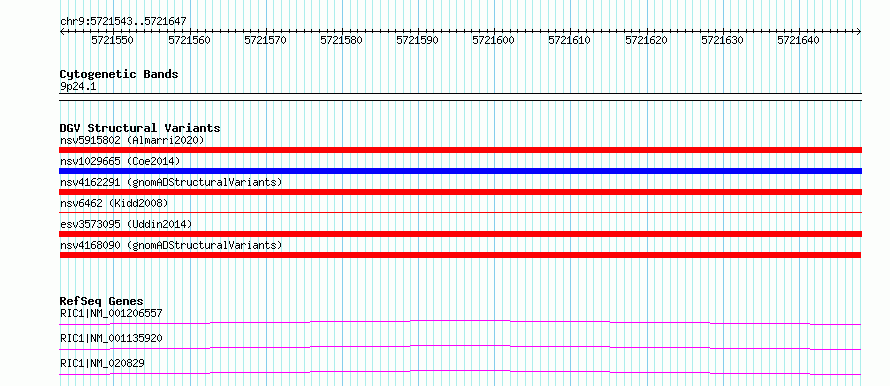Select the magenta RIC1|NM_020829 gene line
Image resolution: width=890 pixels, height=386 pixels.
click(x=460, y=372)
